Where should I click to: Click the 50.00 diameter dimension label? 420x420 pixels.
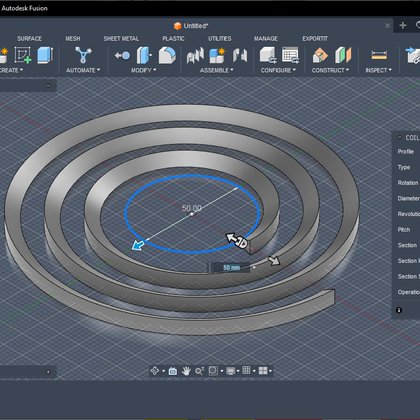coord(191,208)
